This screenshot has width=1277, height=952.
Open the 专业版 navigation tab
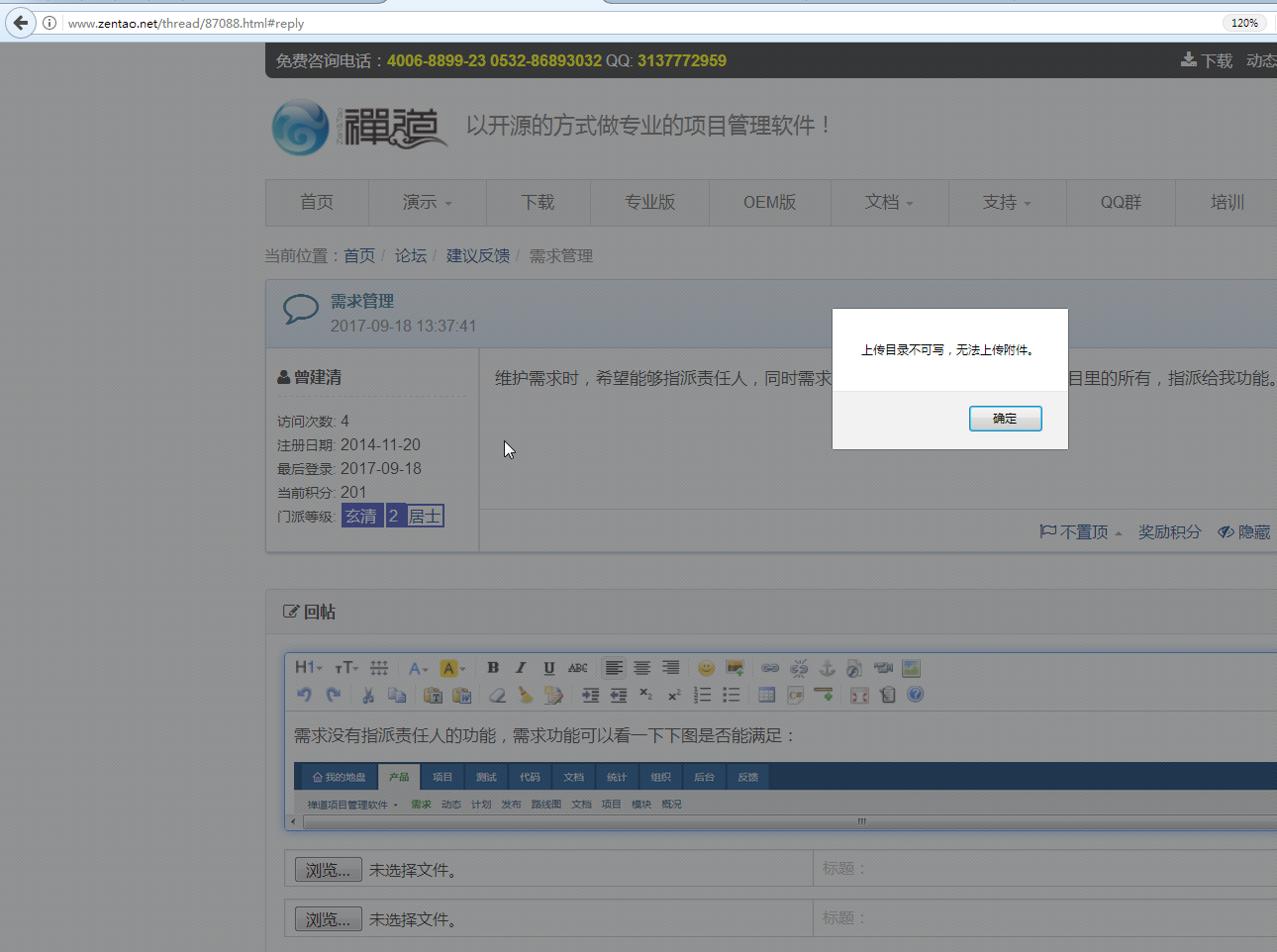(x=649, y=202)
